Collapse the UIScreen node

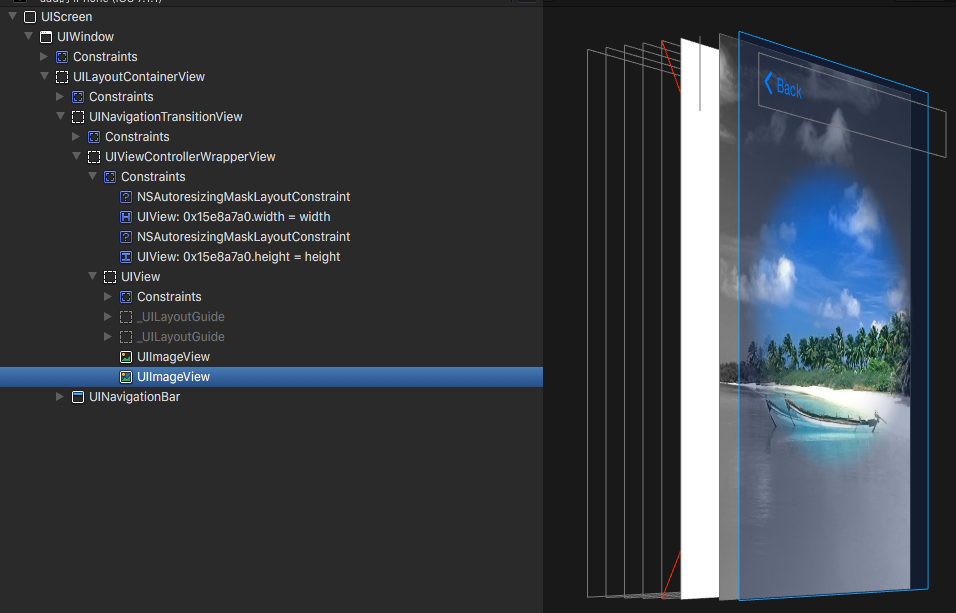coord(12,17)
